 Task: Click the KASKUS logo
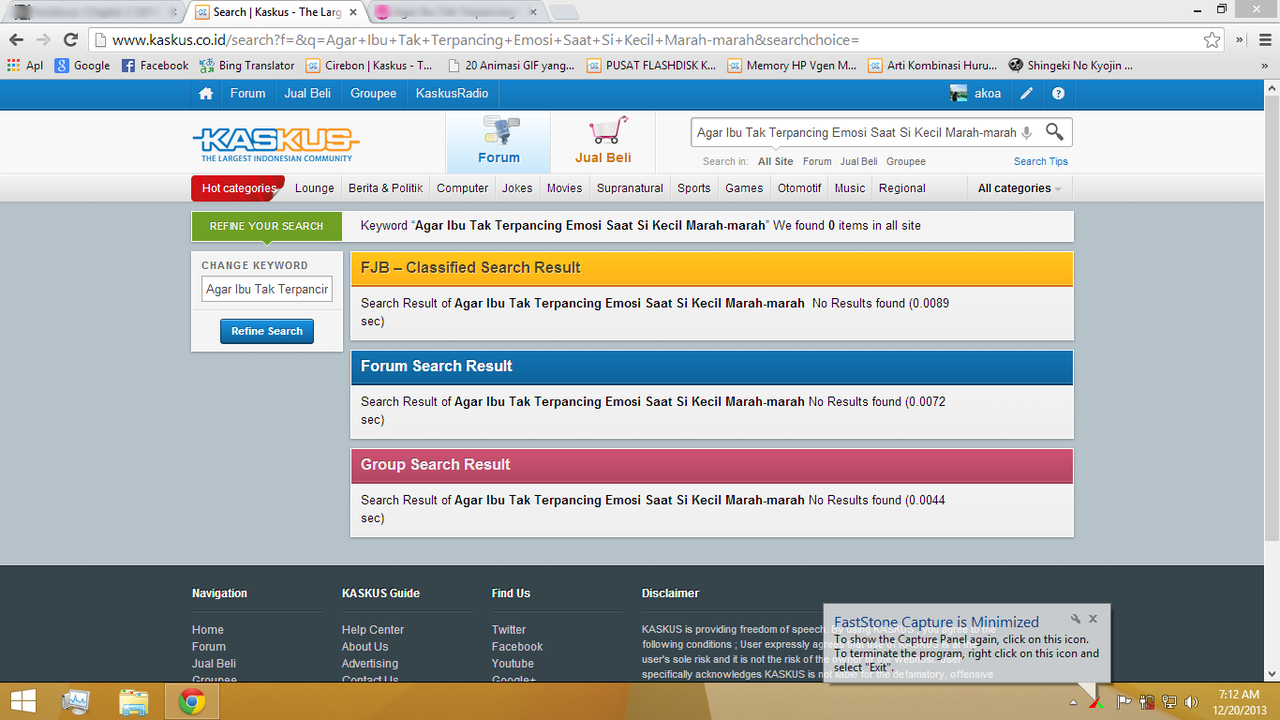click(x=276, y=143)
